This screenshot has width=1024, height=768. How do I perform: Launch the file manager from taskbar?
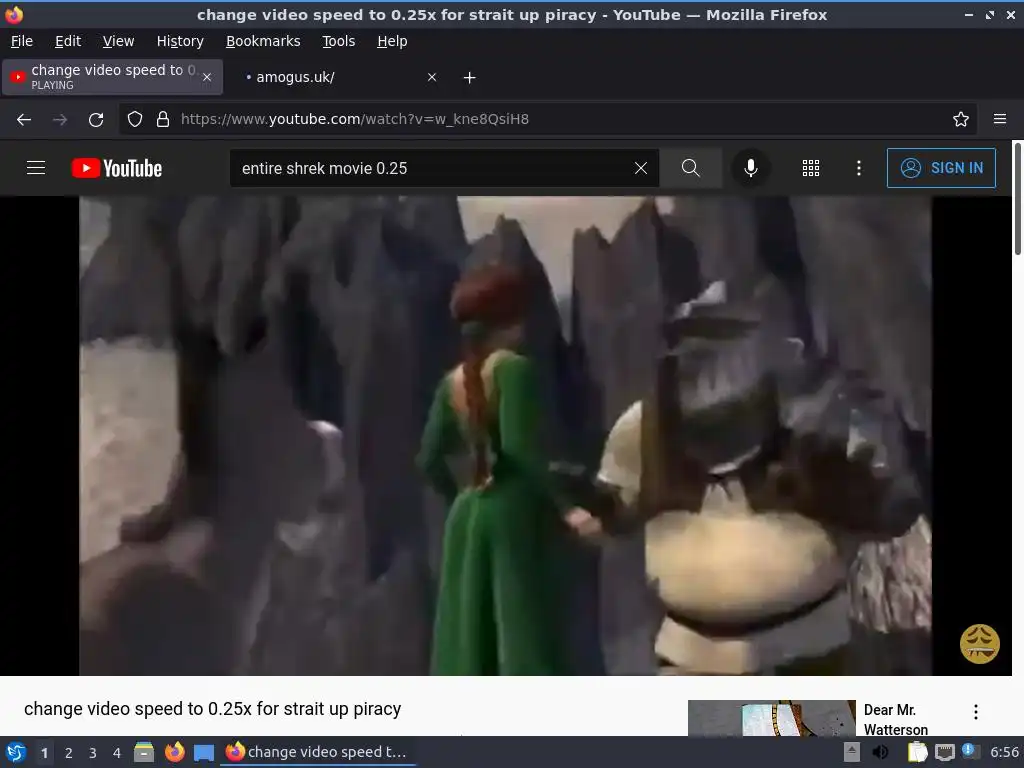click(144, 752)
